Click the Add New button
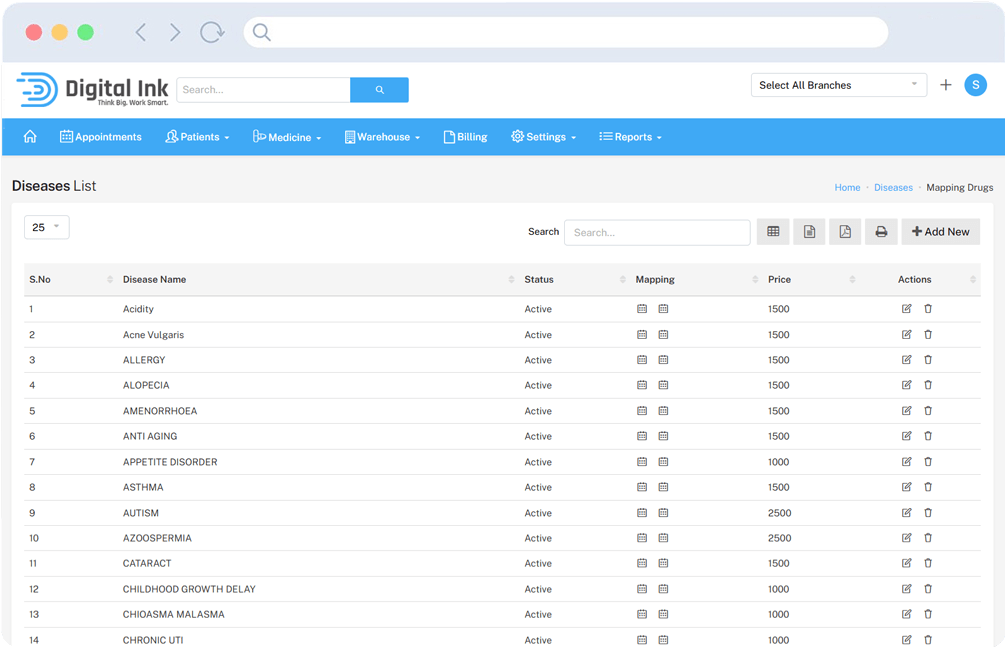1005x647 pixels. tap(940, 232)
